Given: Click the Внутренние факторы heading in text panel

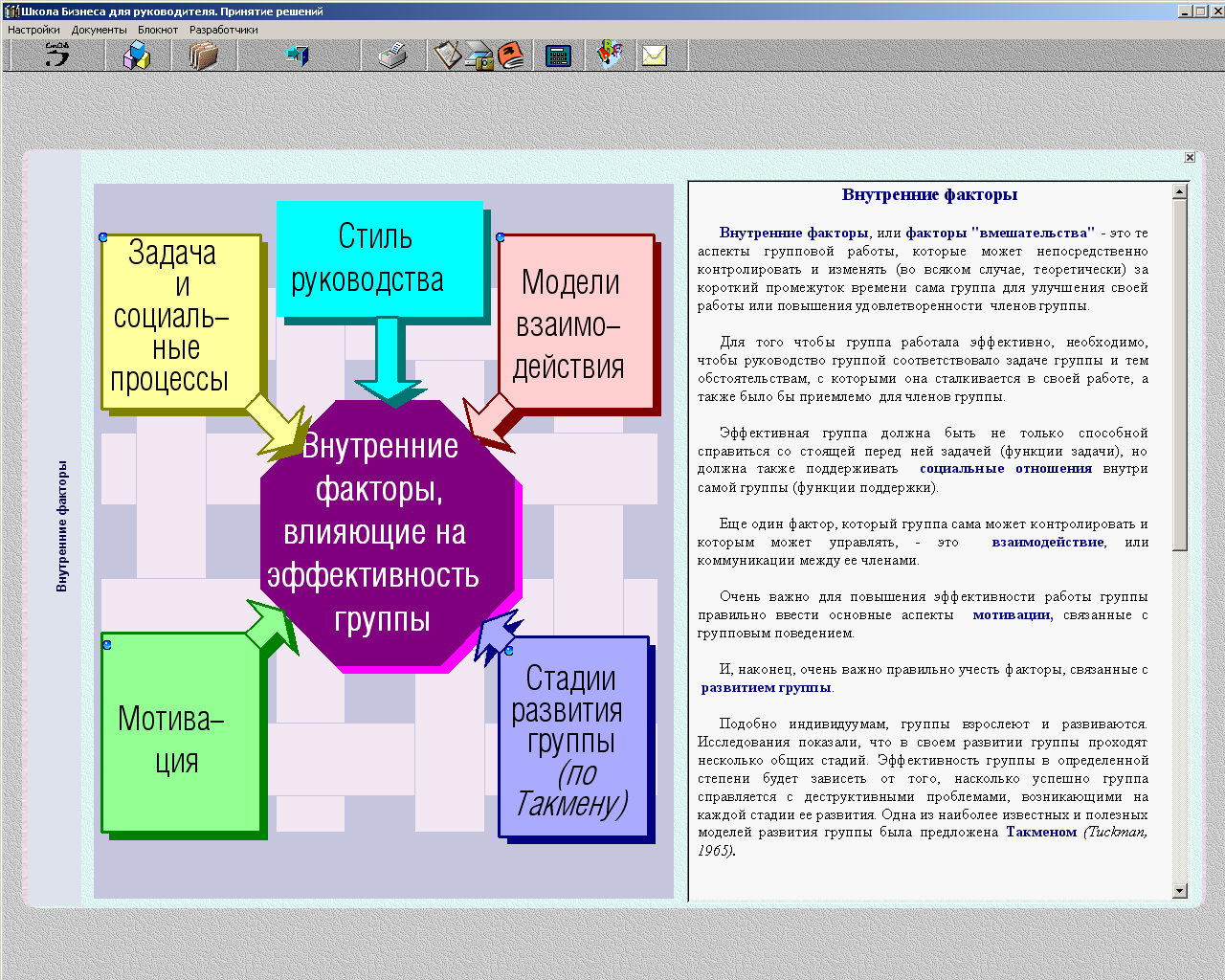Looking at the screenshot, I should (x=929, y=195).
